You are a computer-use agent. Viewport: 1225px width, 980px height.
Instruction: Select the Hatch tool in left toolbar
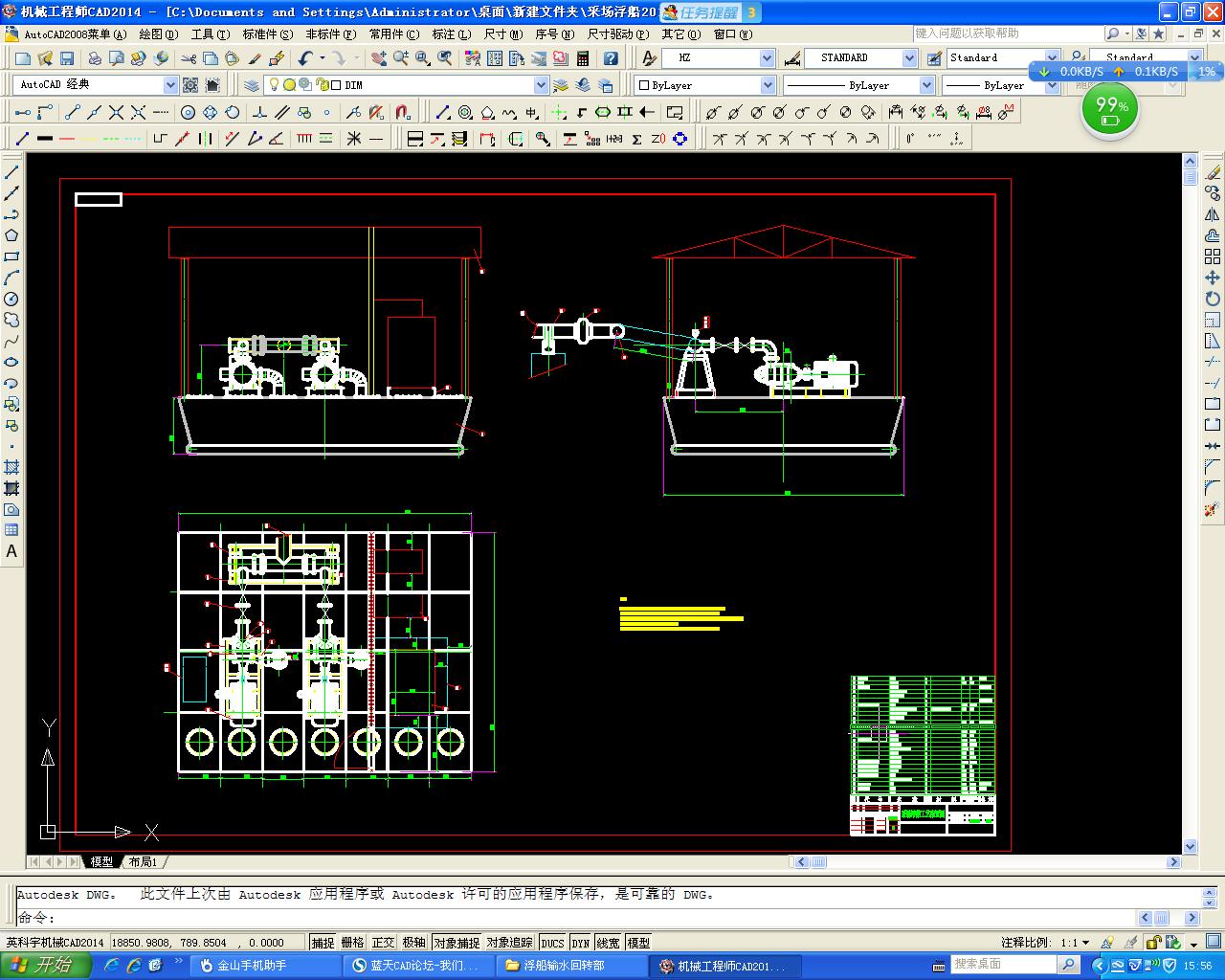(x=11, y=467)
